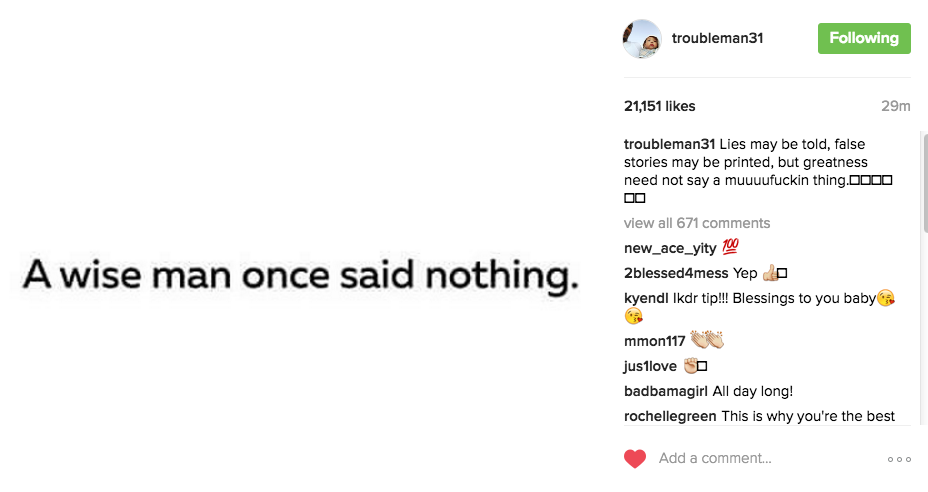Open badbamagirl commenter profile

665,391
